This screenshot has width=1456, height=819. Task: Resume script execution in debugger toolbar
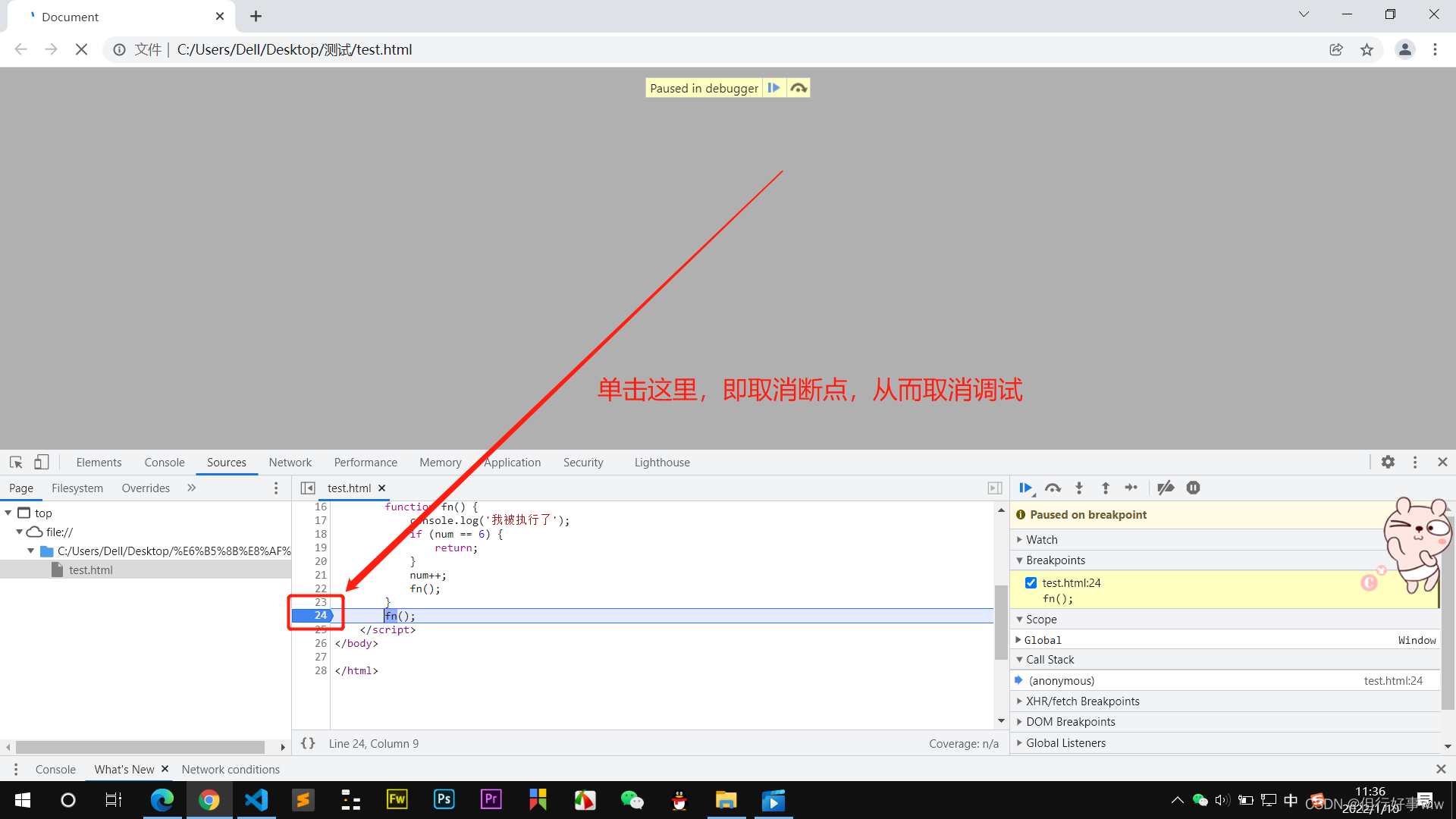(1026, 488)
